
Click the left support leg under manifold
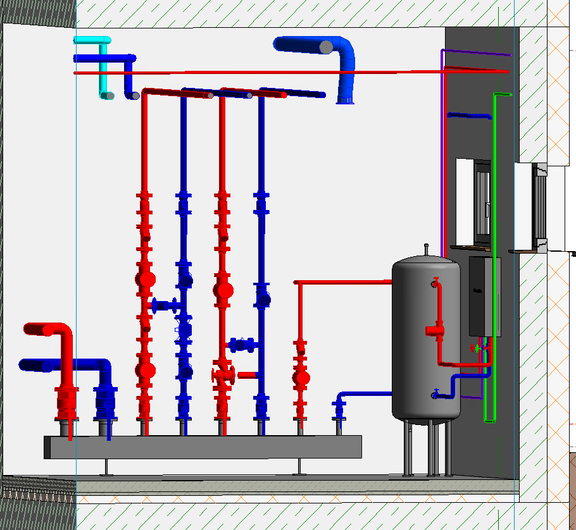click(x=106, y=467)
